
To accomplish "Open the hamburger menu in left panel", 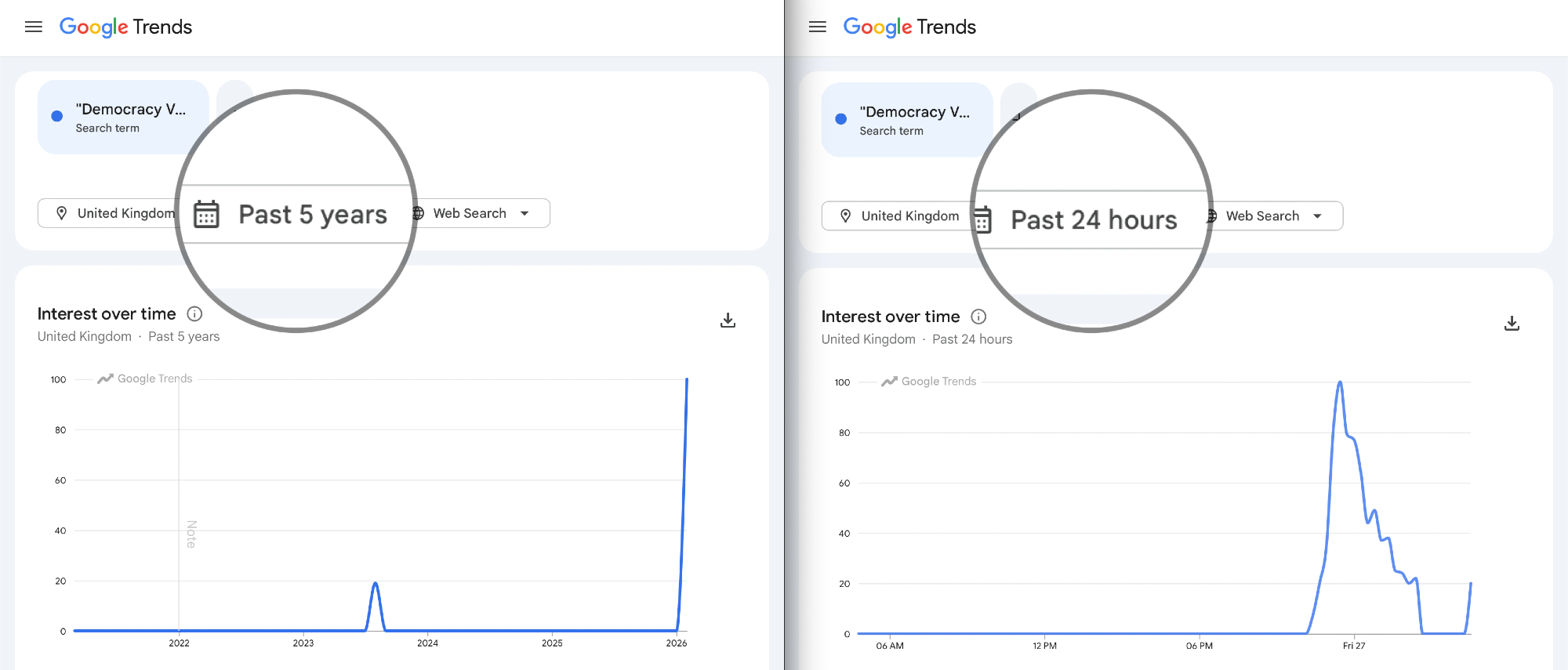I will (34, 27).
